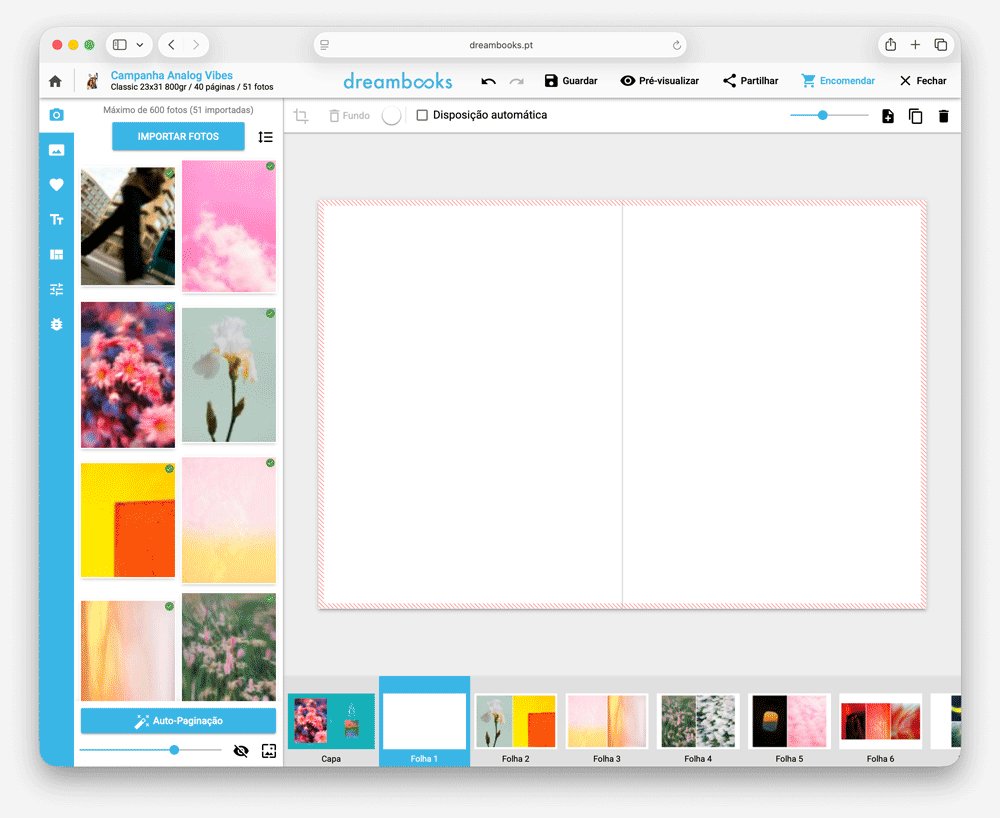Toggle hide used photos eye icon
Screen dimensions: 1000x818
point(240,750)
